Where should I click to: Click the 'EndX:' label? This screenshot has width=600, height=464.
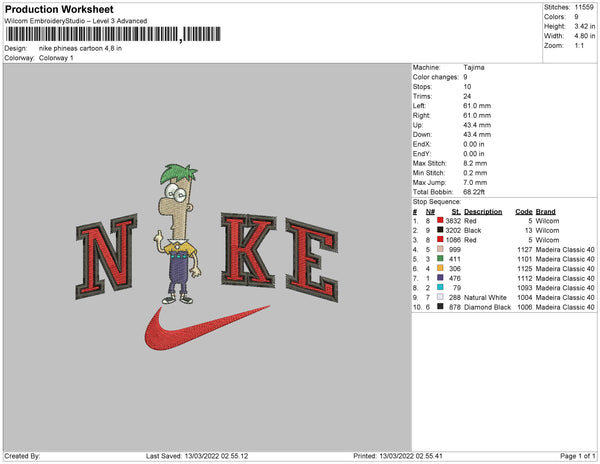(422, 144)
